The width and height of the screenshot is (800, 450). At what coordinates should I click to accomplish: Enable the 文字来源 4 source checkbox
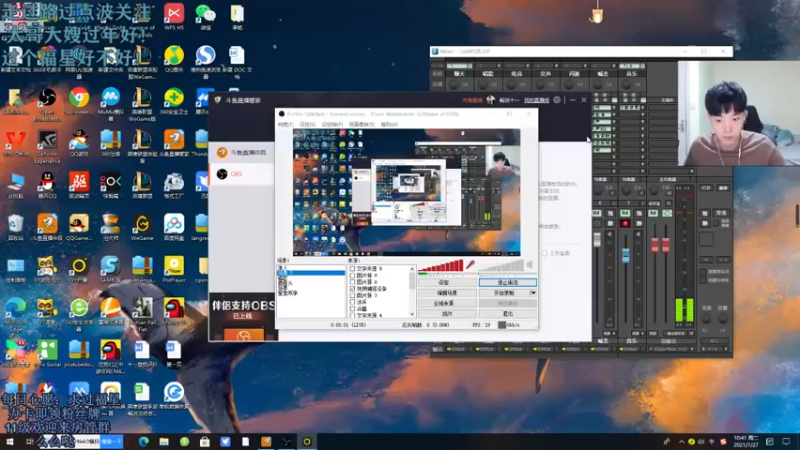352,315
